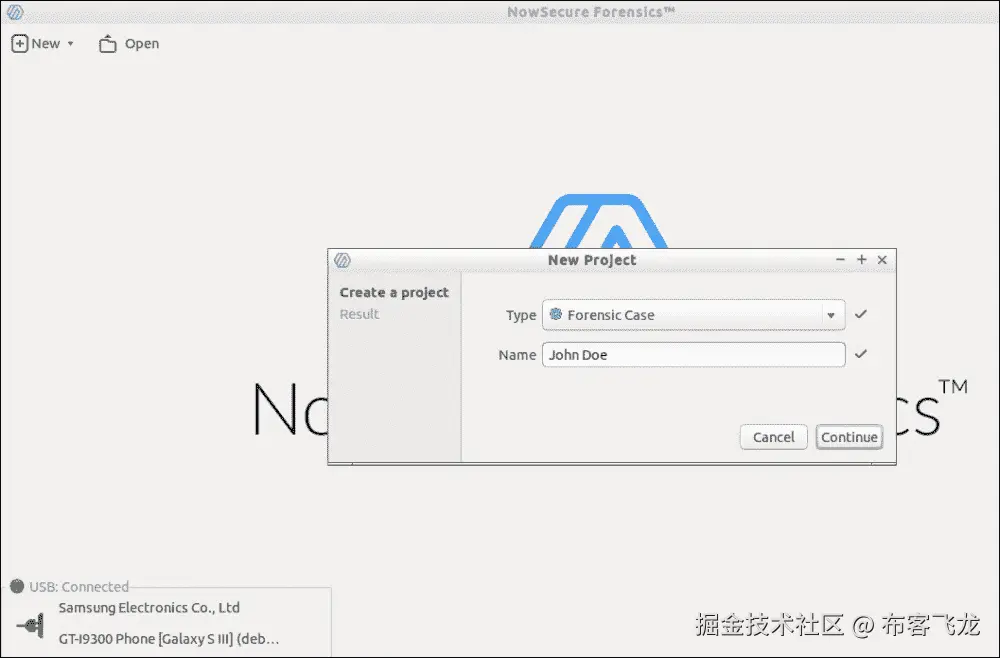Screen dimensions: 1000x658
Task: Select the Forensic Case type field
Action: [x=694, y=315]
